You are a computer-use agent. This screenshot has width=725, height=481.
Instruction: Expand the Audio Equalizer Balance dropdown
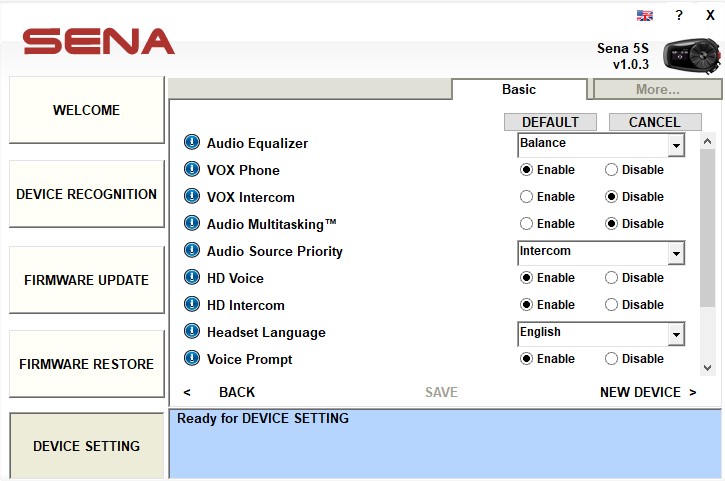click(x=676, y=146)
